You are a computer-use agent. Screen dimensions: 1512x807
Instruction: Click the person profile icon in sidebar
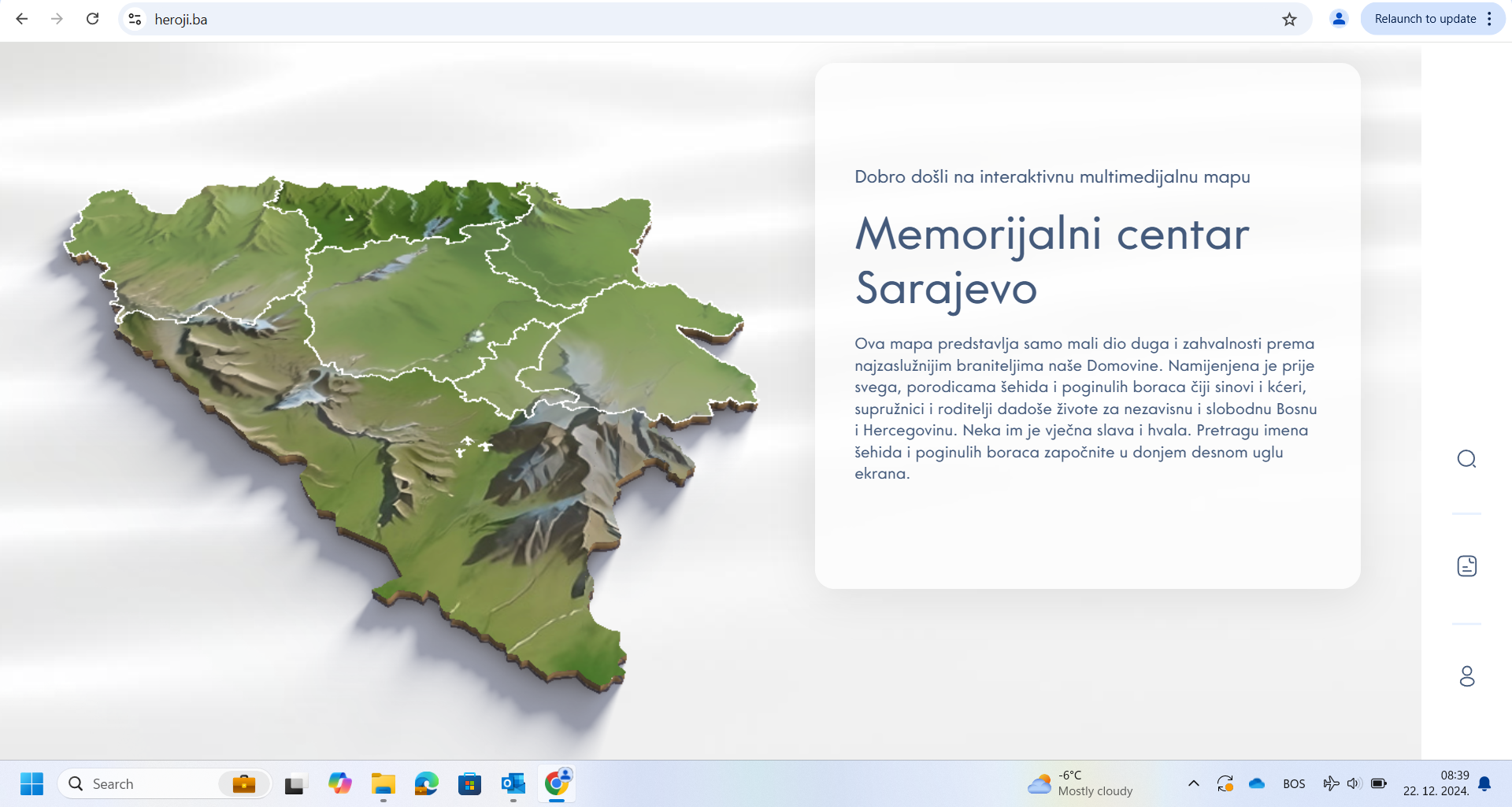pos(1466,676)
